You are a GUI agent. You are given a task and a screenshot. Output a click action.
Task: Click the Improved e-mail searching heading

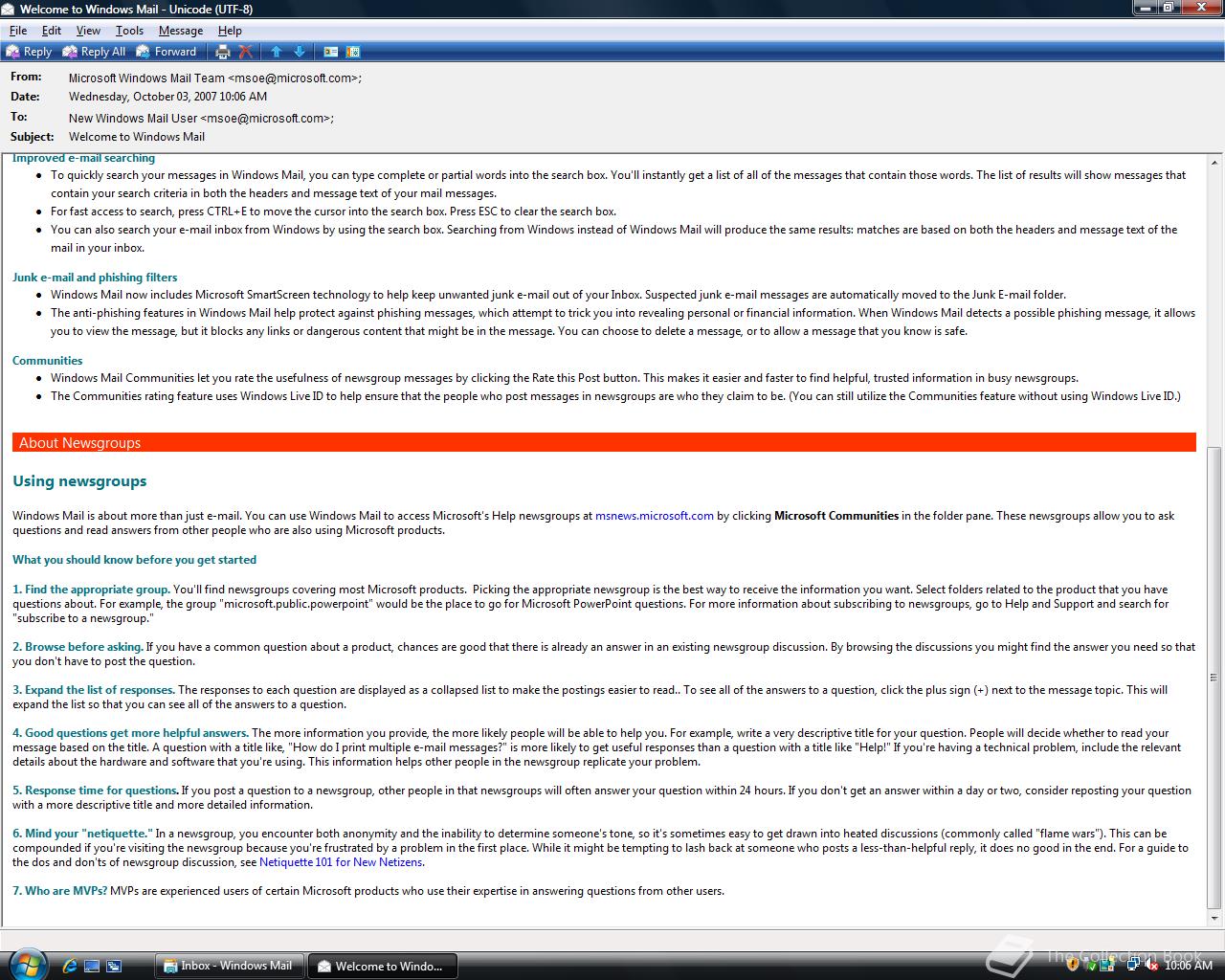click(83, 159)
